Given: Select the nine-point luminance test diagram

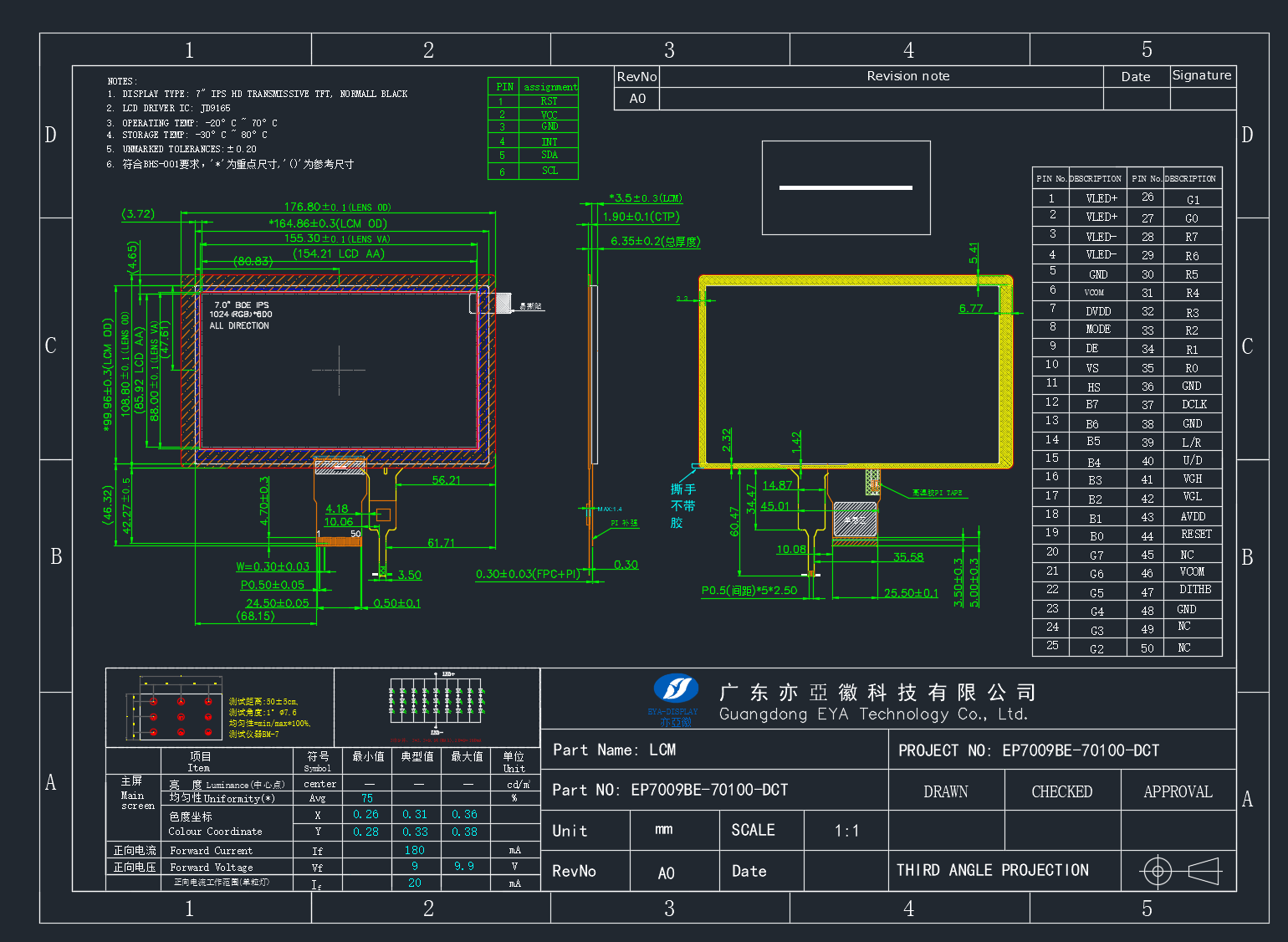Looking at the screenshot, I should coord(175,708).
